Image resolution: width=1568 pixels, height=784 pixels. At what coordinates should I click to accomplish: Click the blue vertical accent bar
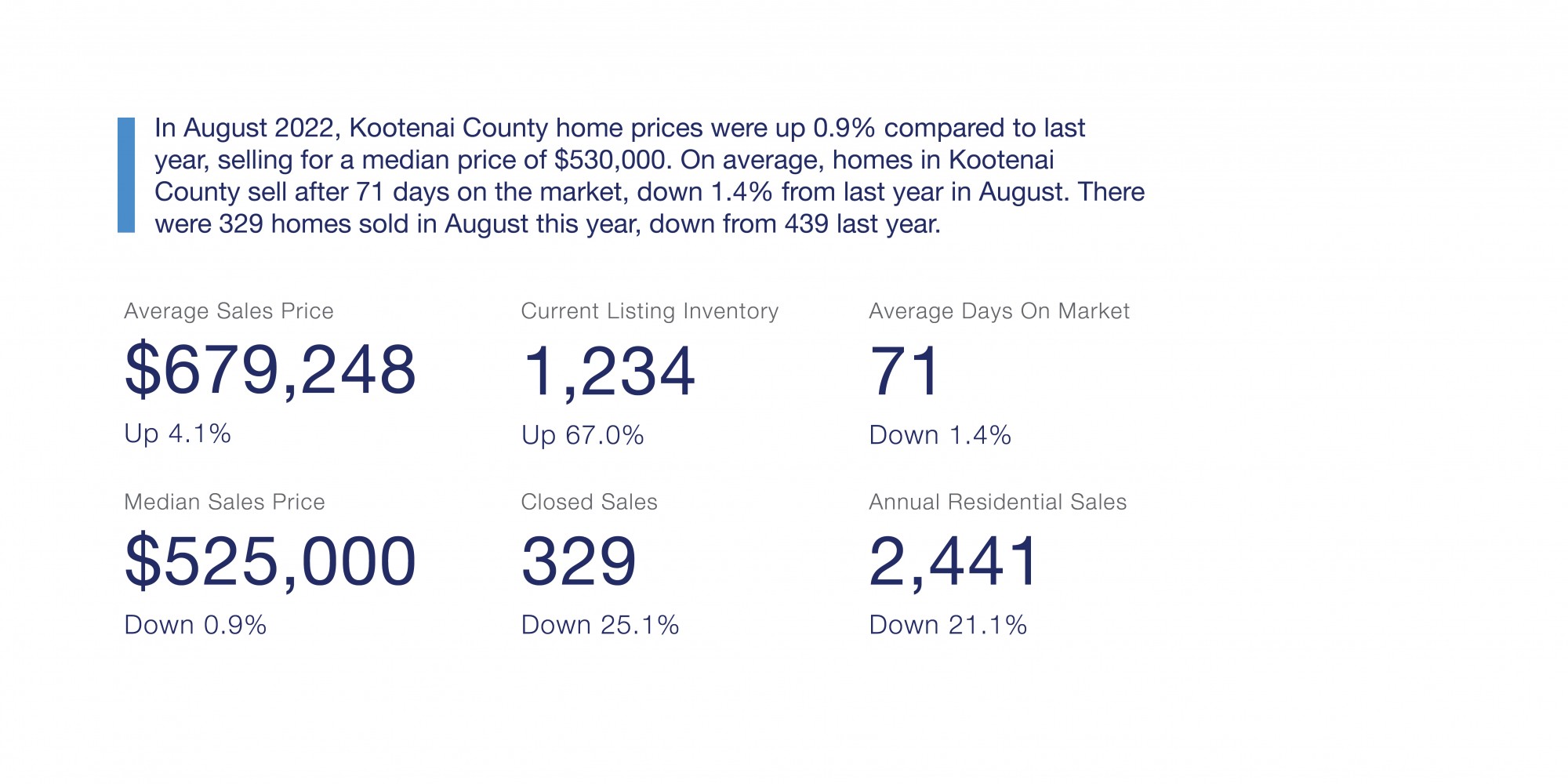click(x=126, y=175)
